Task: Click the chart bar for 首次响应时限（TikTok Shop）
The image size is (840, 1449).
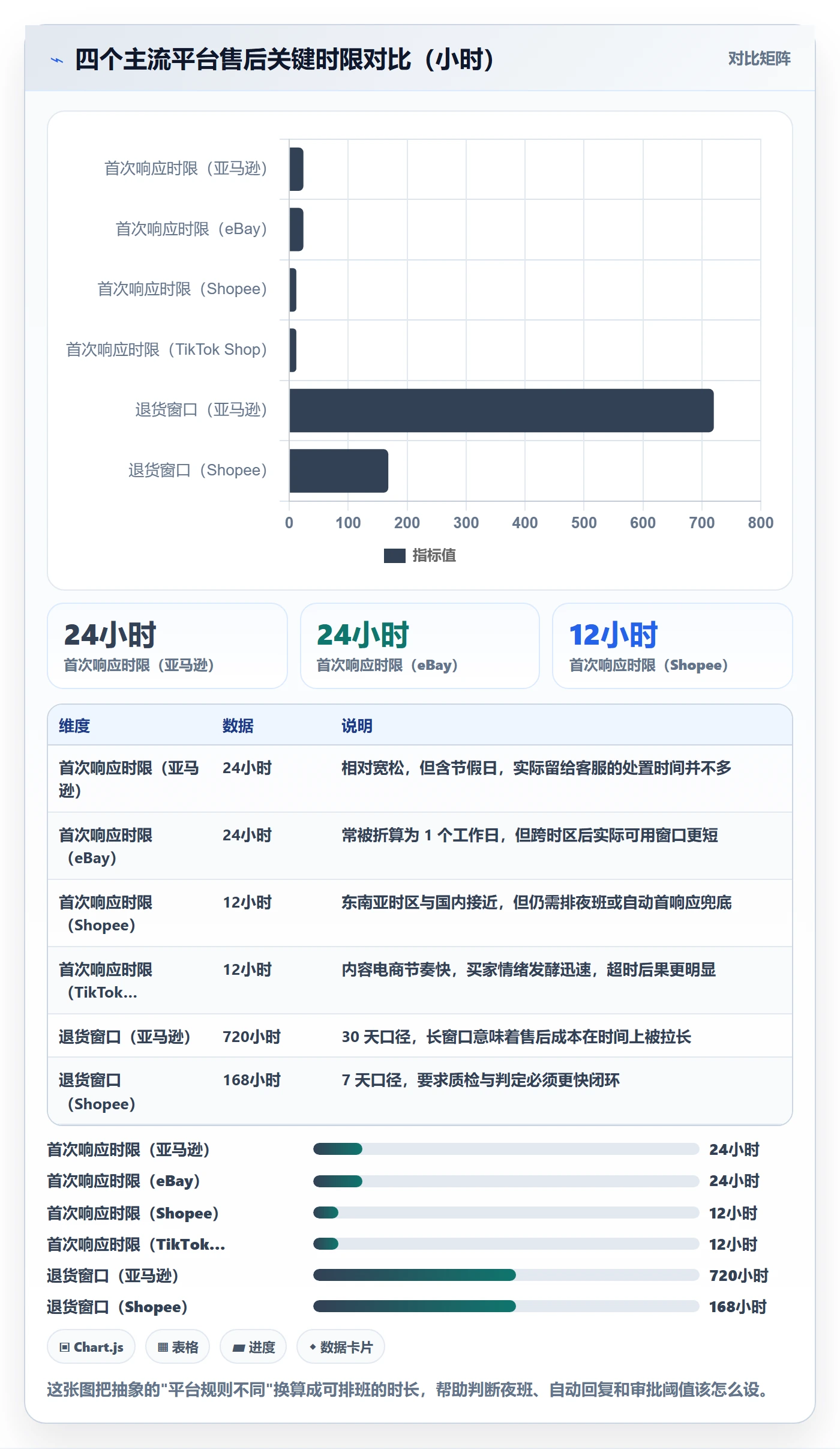Action: click(x=293, y=350)
